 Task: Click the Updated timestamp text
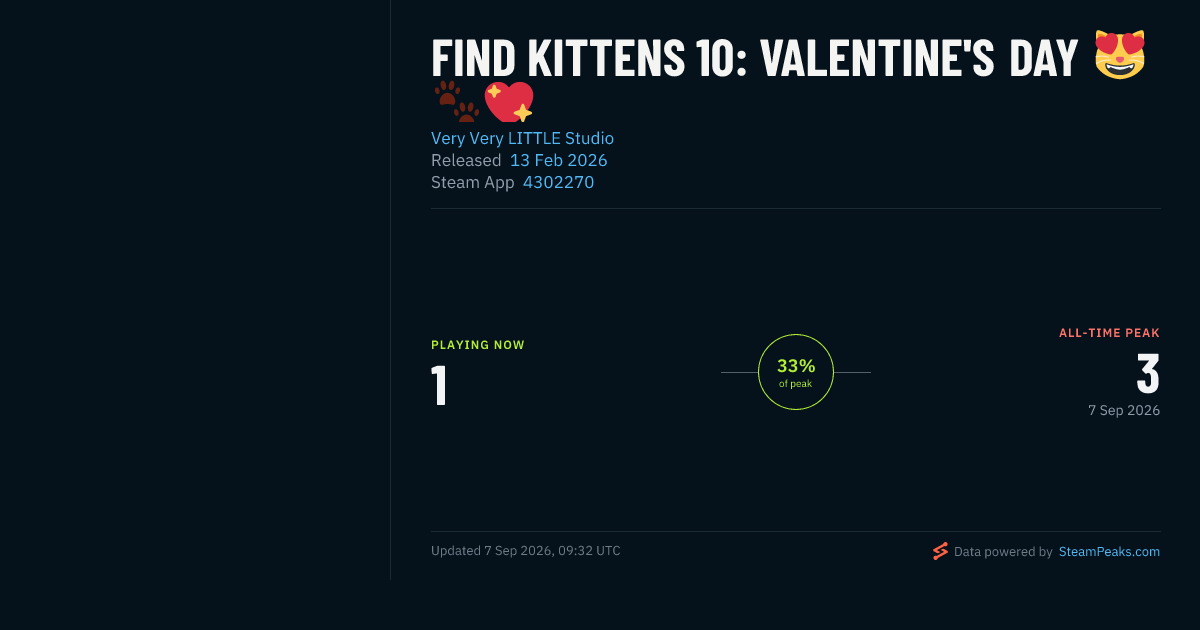tap(526, 551)
